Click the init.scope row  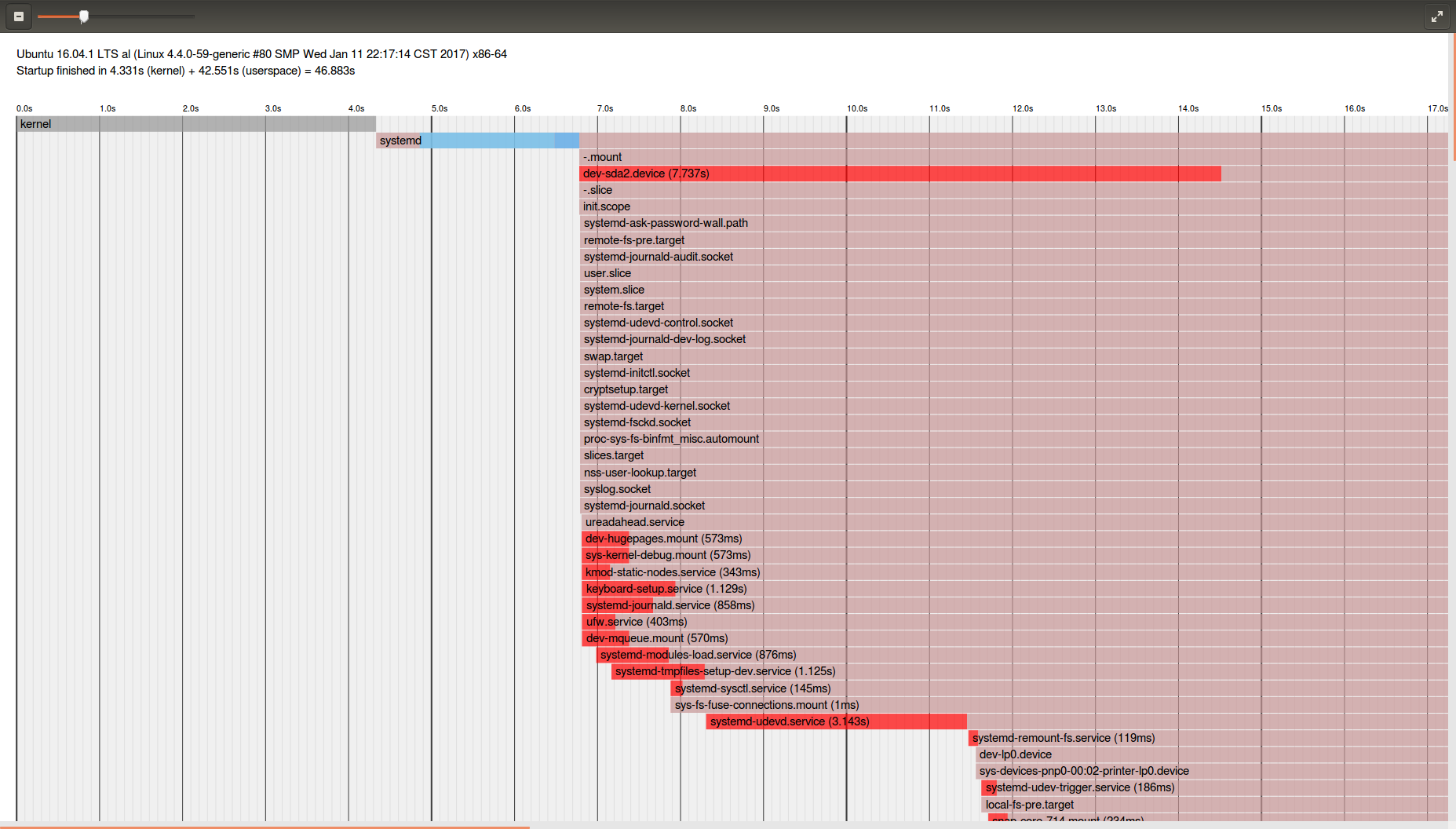[x=1013, y=206]
